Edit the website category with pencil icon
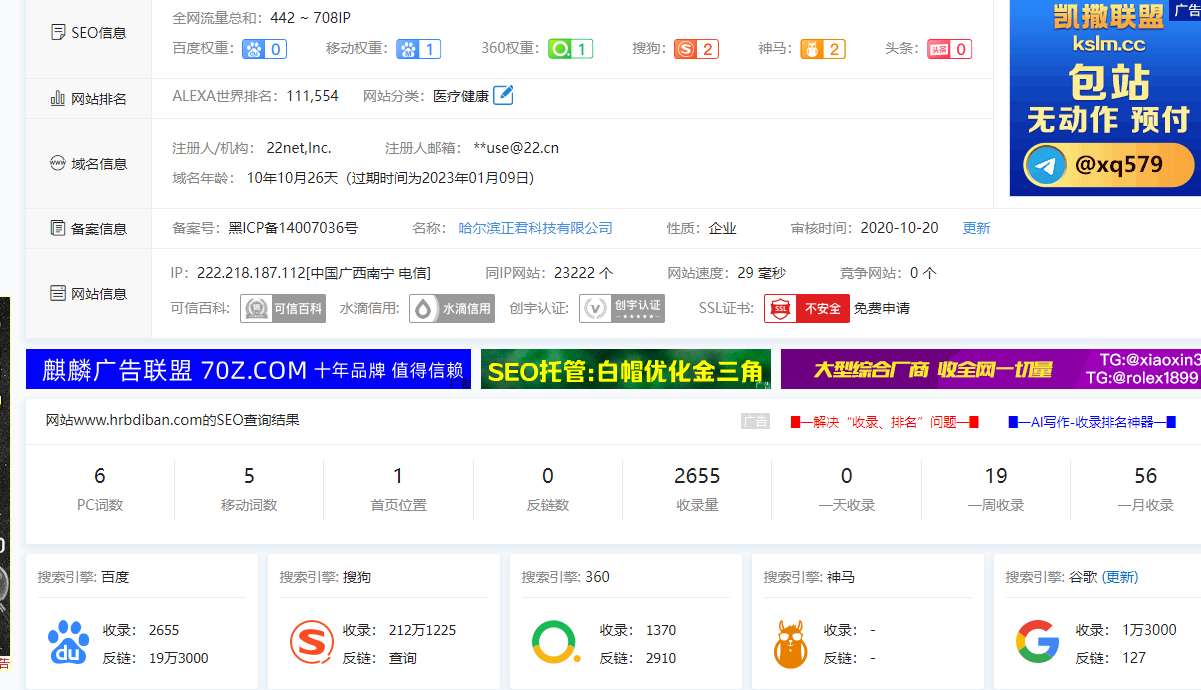 [504, 96]
